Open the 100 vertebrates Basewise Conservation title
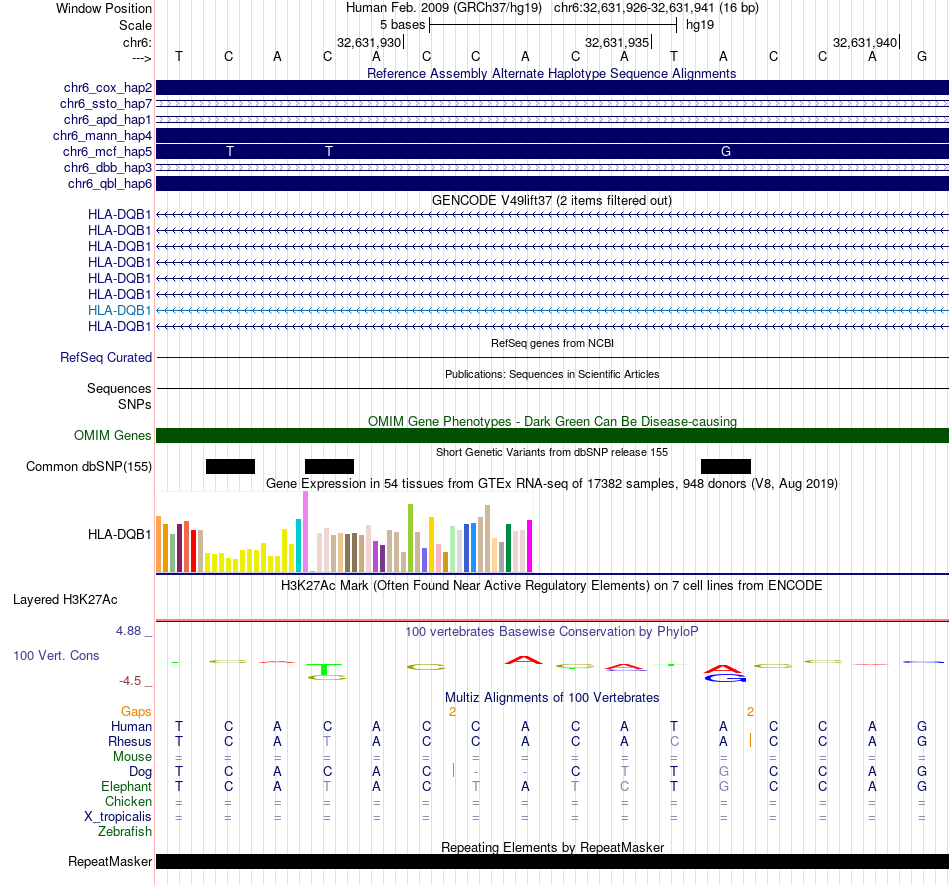This screenshot has height=885, width=950. point(551,632)
